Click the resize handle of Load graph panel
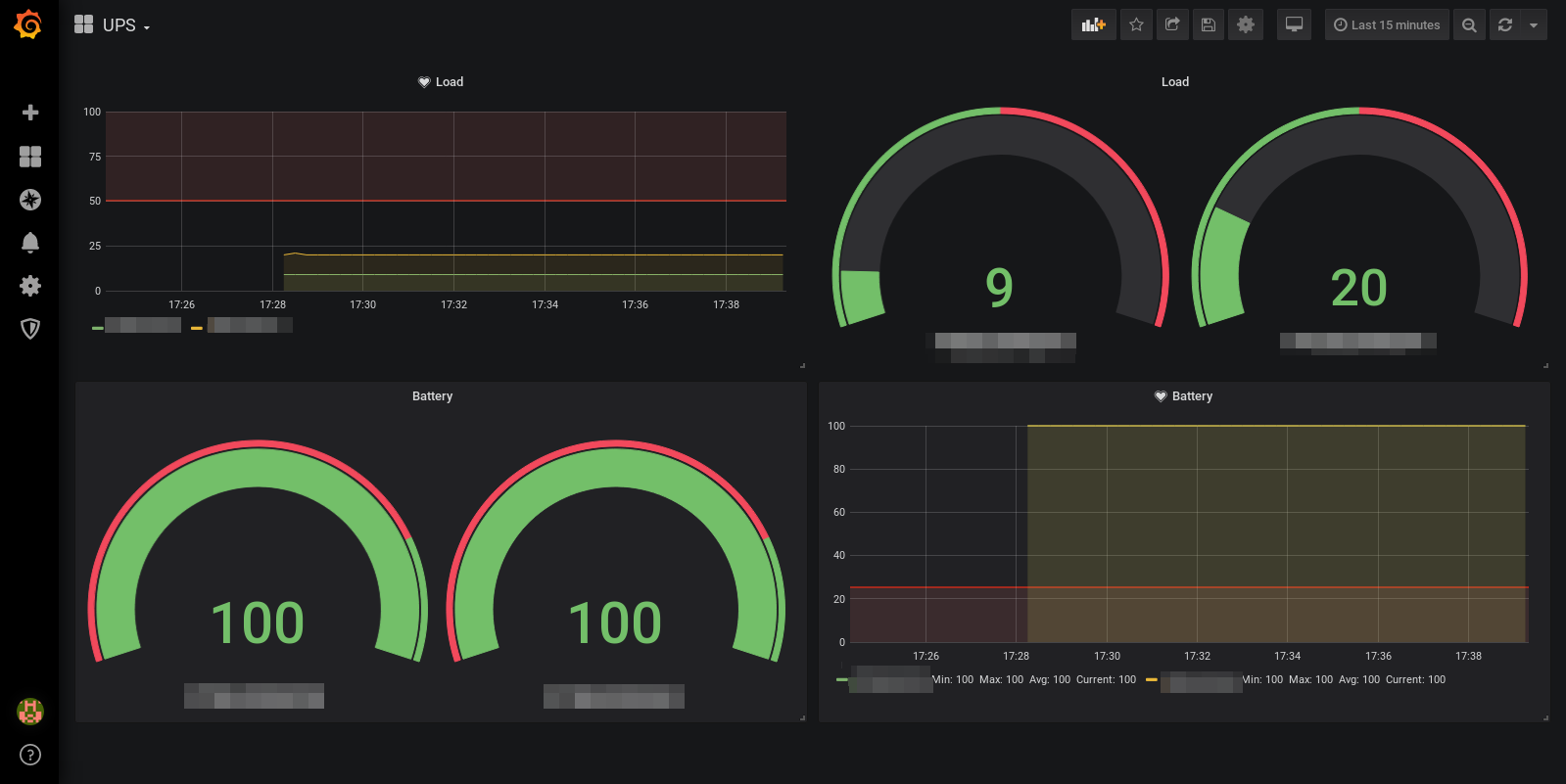The width and height of the screenshot is (1566, 784). point(802,365)
